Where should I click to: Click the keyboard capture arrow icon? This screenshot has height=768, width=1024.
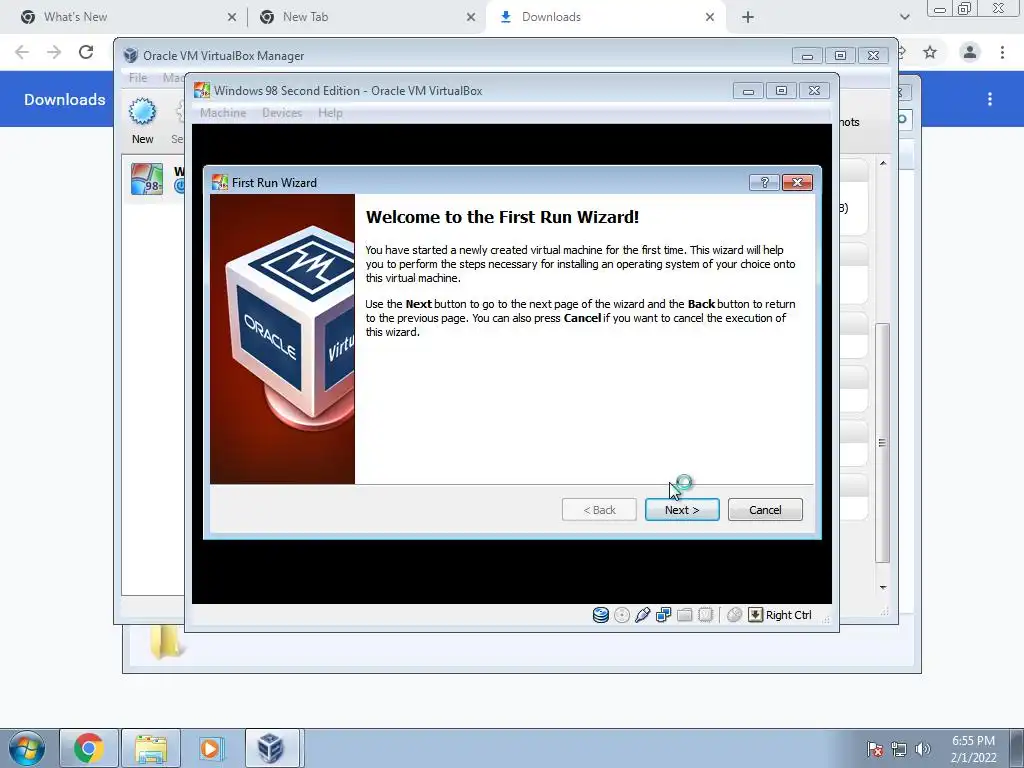(755, 615)
